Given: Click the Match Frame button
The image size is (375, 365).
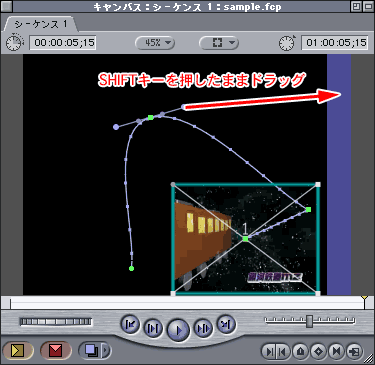Looking at the screenshot, I should click(x=354, y=351).
